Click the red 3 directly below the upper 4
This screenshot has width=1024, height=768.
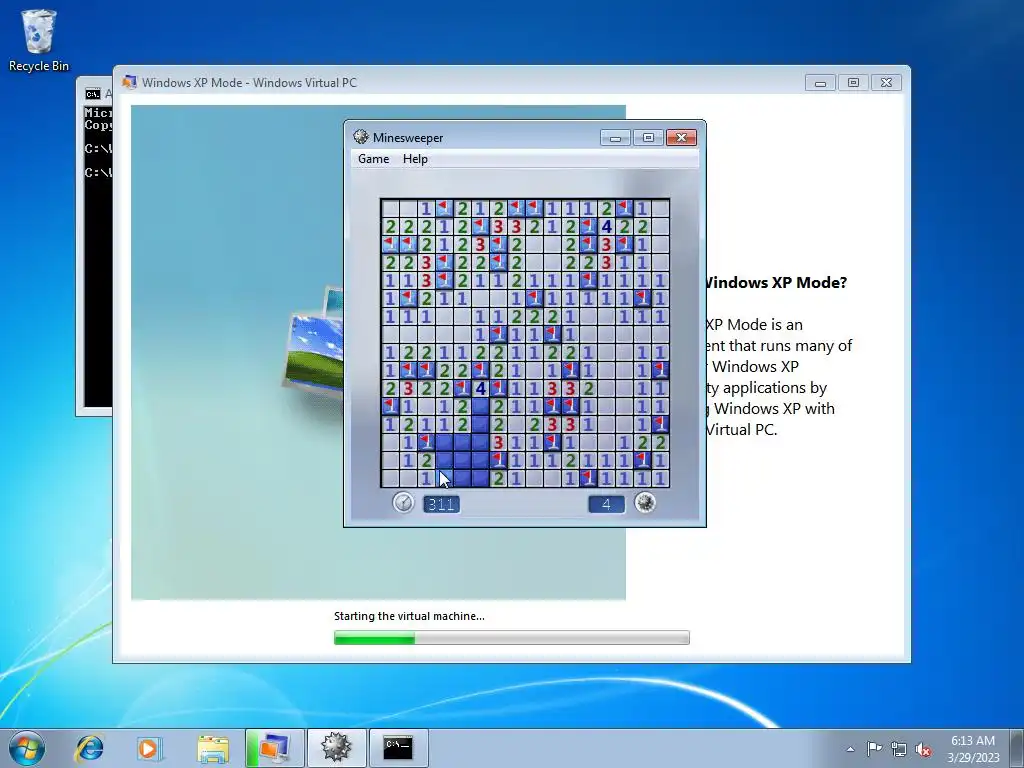point(607,245)
